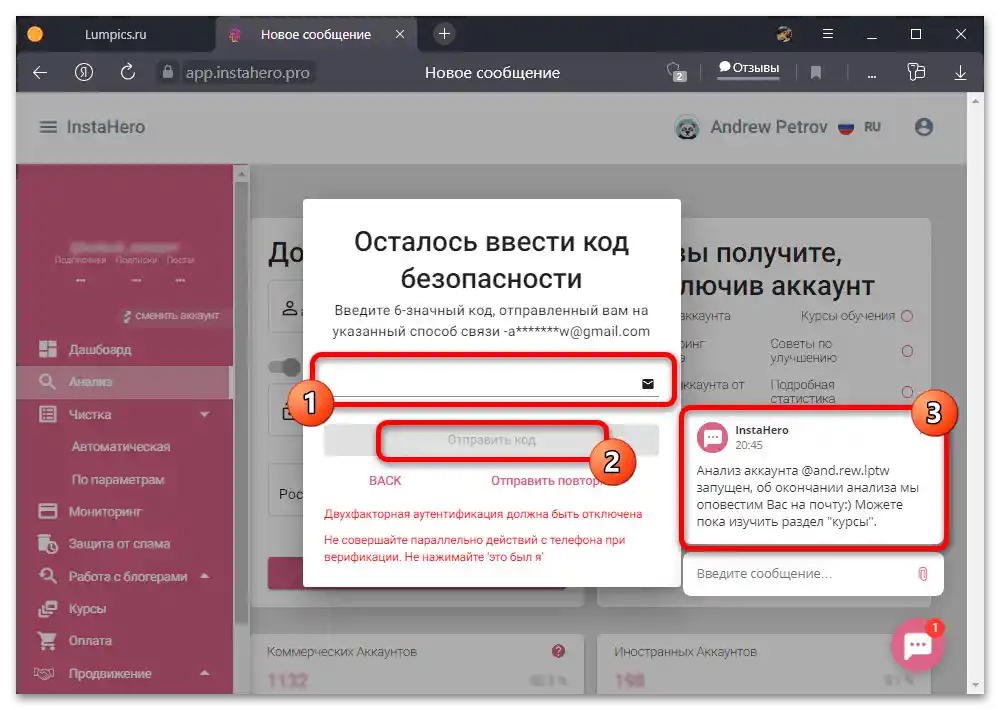Expand Продвижение arrow in sidebar
This screenshot has width=1000, height=710.
[x=205, y=673]
